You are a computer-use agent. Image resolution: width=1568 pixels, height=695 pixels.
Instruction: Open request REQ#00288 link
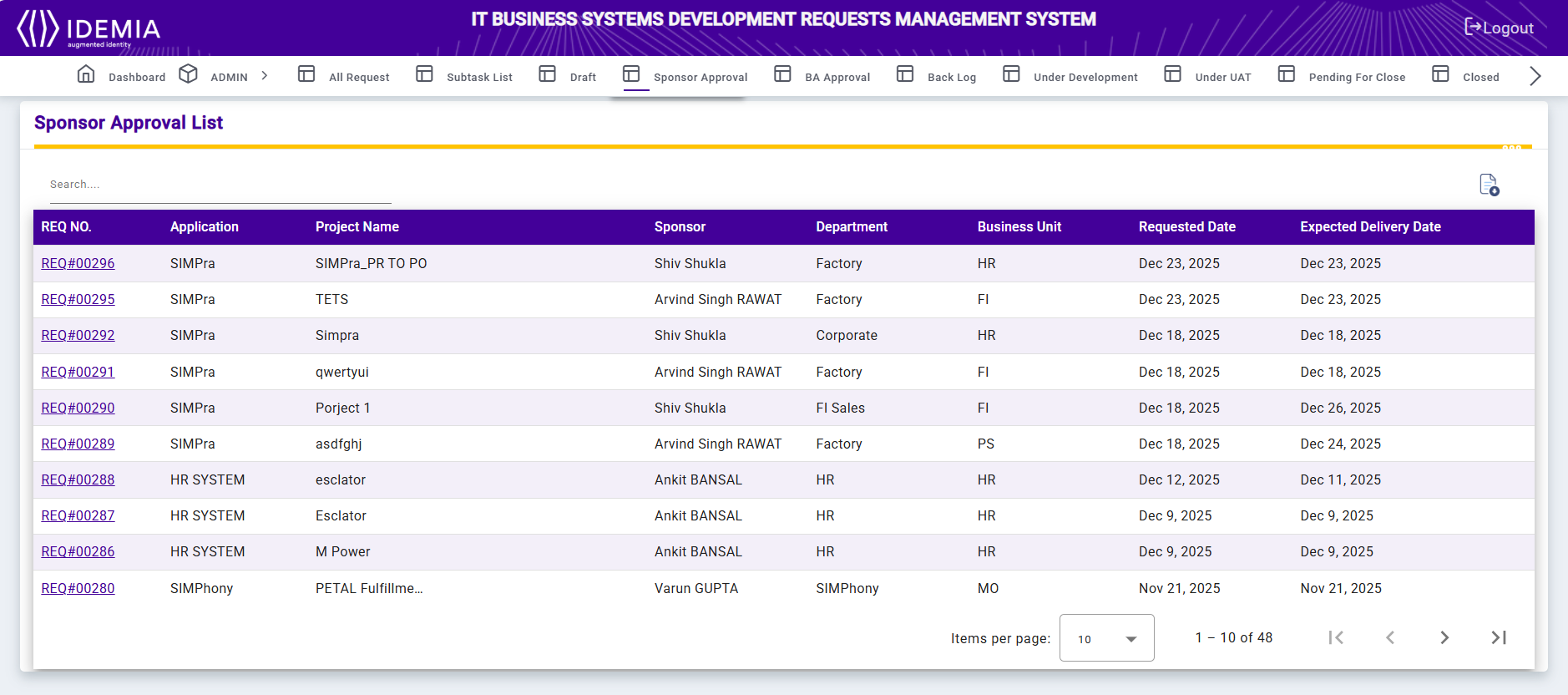78,480
